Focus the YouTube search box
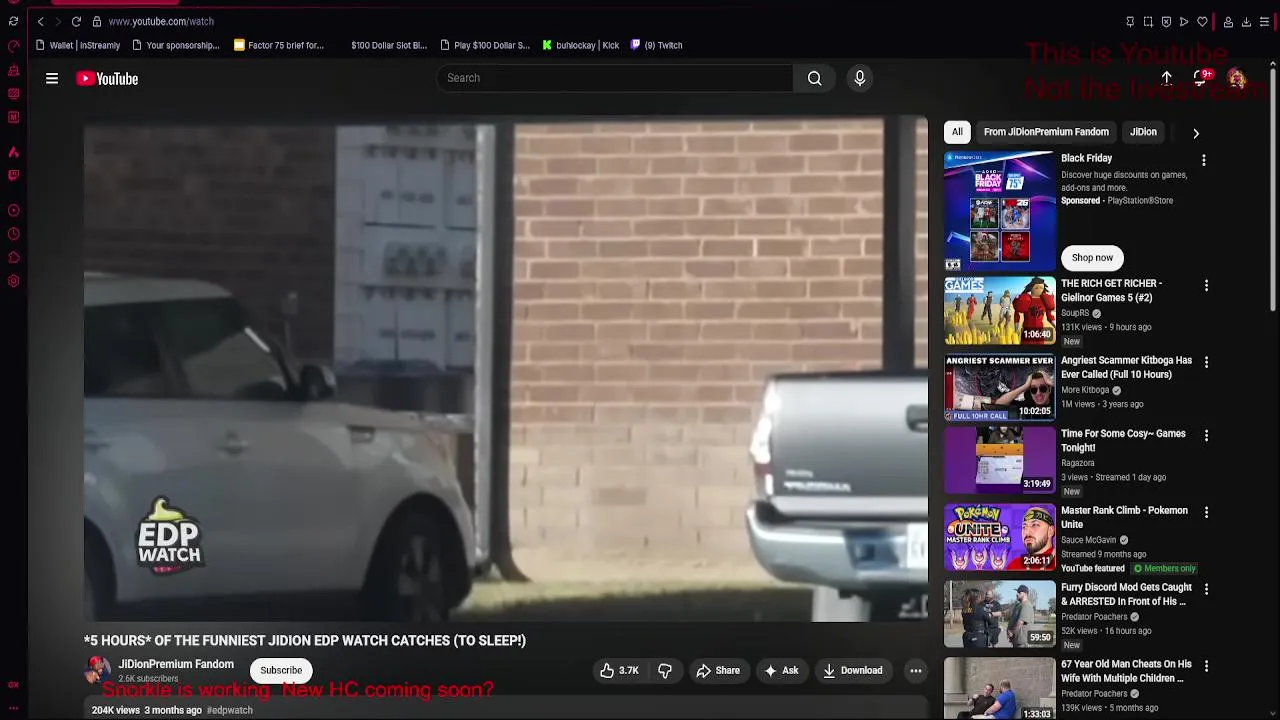This screenshot has width=1280, height=720. (x=614, y=78)
